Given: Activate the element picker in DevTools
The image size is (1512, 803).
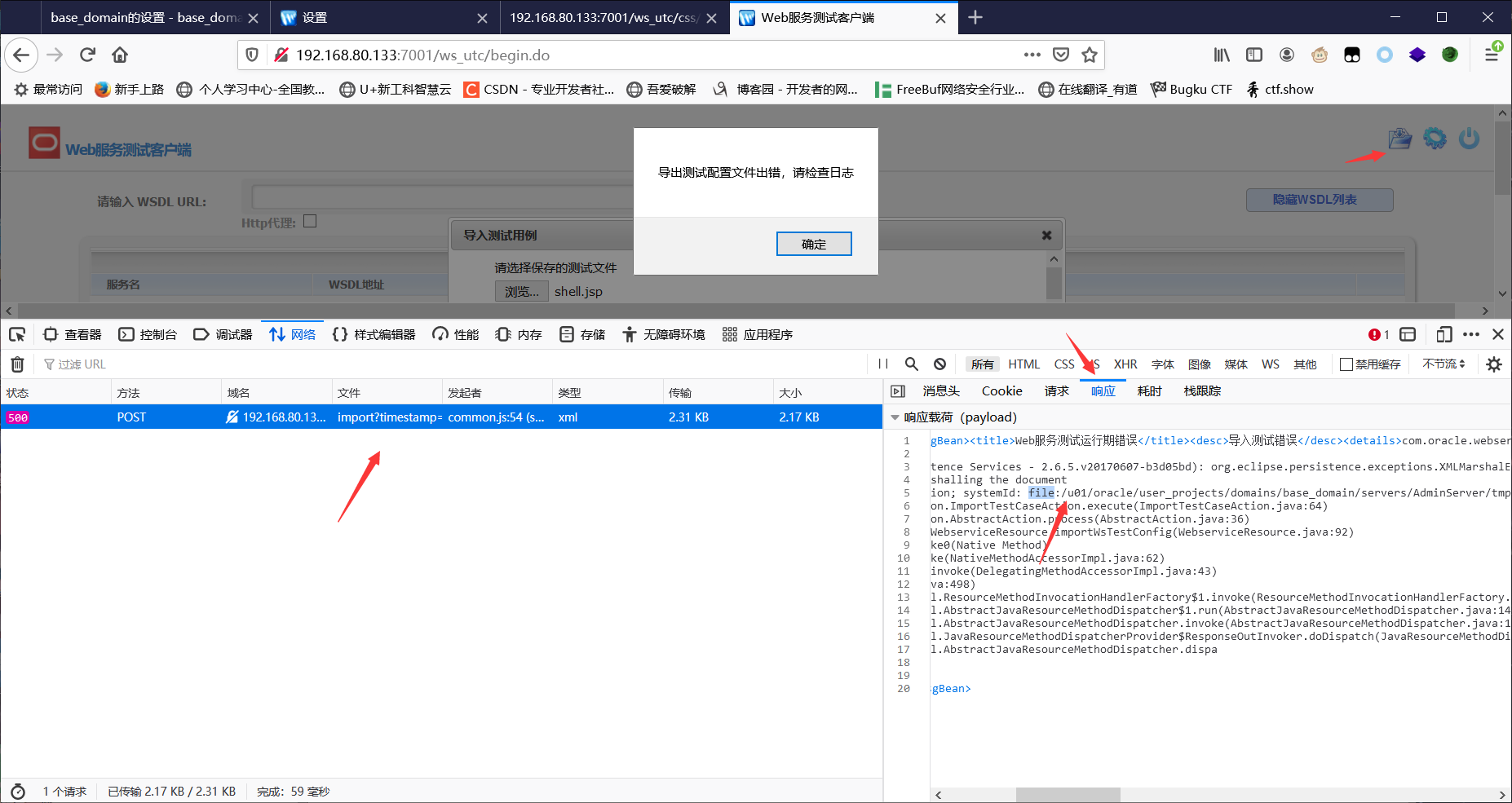Looking at the screenshot, I should coord(17,334).
